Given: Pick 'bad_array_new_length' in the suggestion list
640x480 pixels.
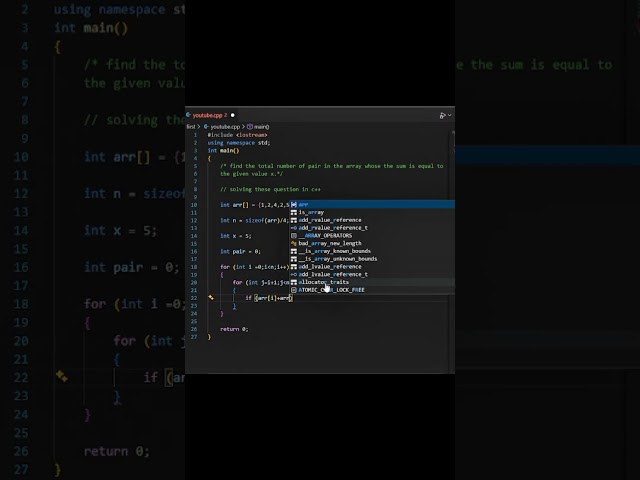Looking at the screenshot, I should [372, 243].
